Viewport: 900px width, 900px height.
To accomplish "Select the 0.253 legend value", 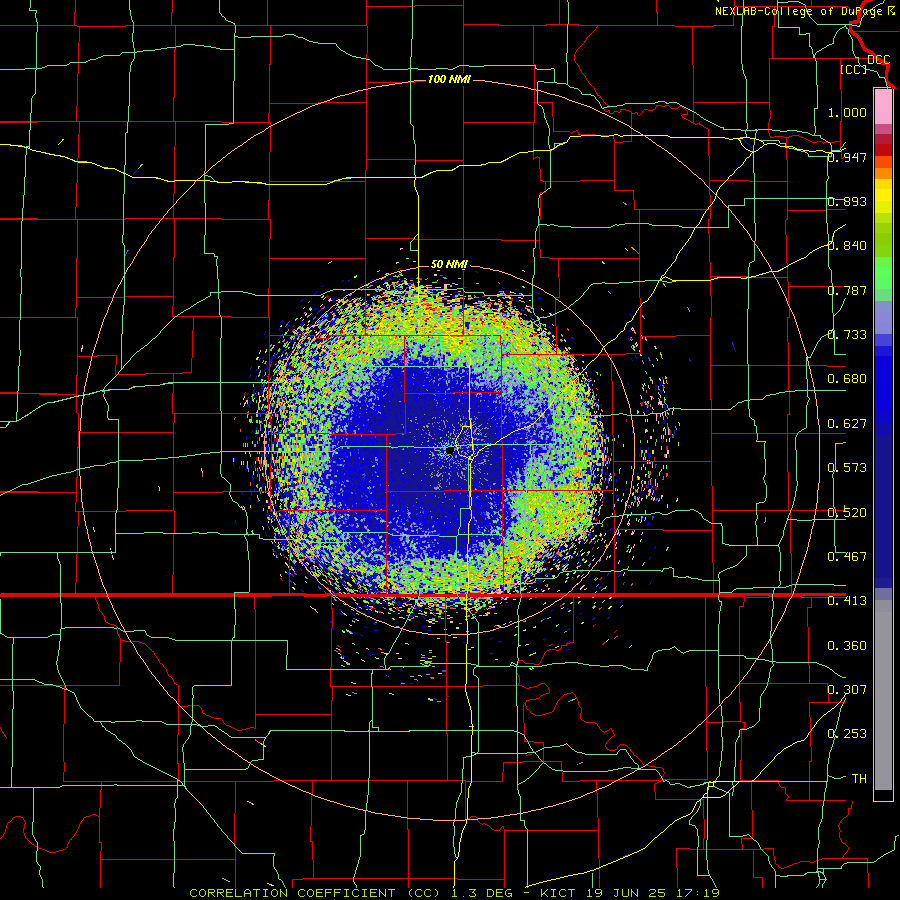I will pyautogui.click(x=847, y=734).
